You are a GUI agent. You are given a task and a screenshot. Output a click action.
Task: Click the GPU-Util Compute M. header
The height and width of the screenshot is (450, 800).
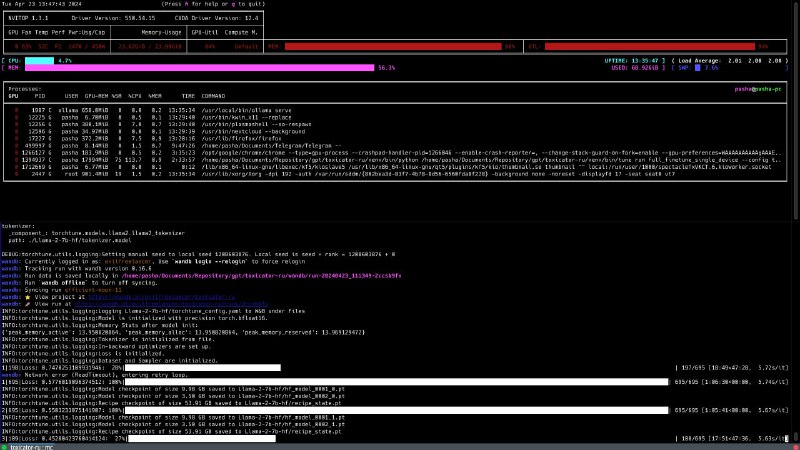pyautogui.click(x=224, y=33)
